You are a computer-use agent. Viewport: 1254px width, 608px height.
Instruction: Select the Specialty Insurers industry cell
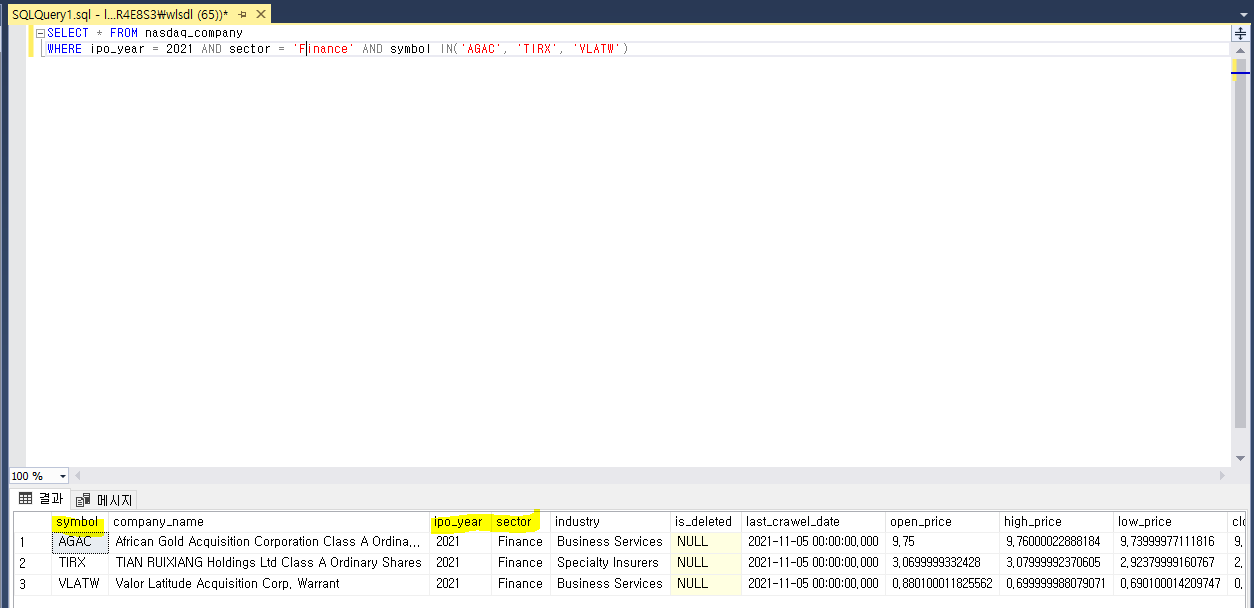610,563
